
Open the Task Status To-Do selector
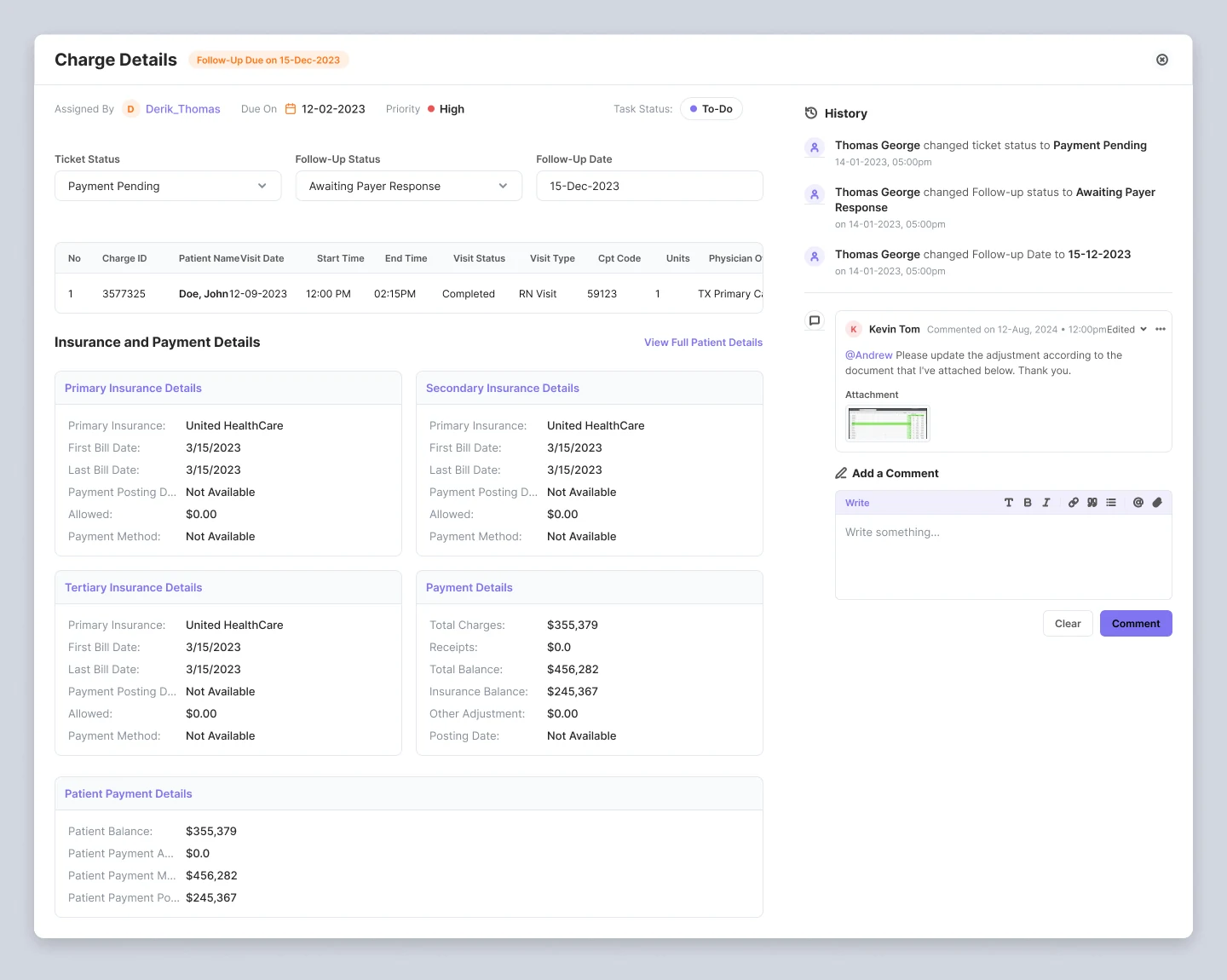pyautogui.click(x=711, y=109)
